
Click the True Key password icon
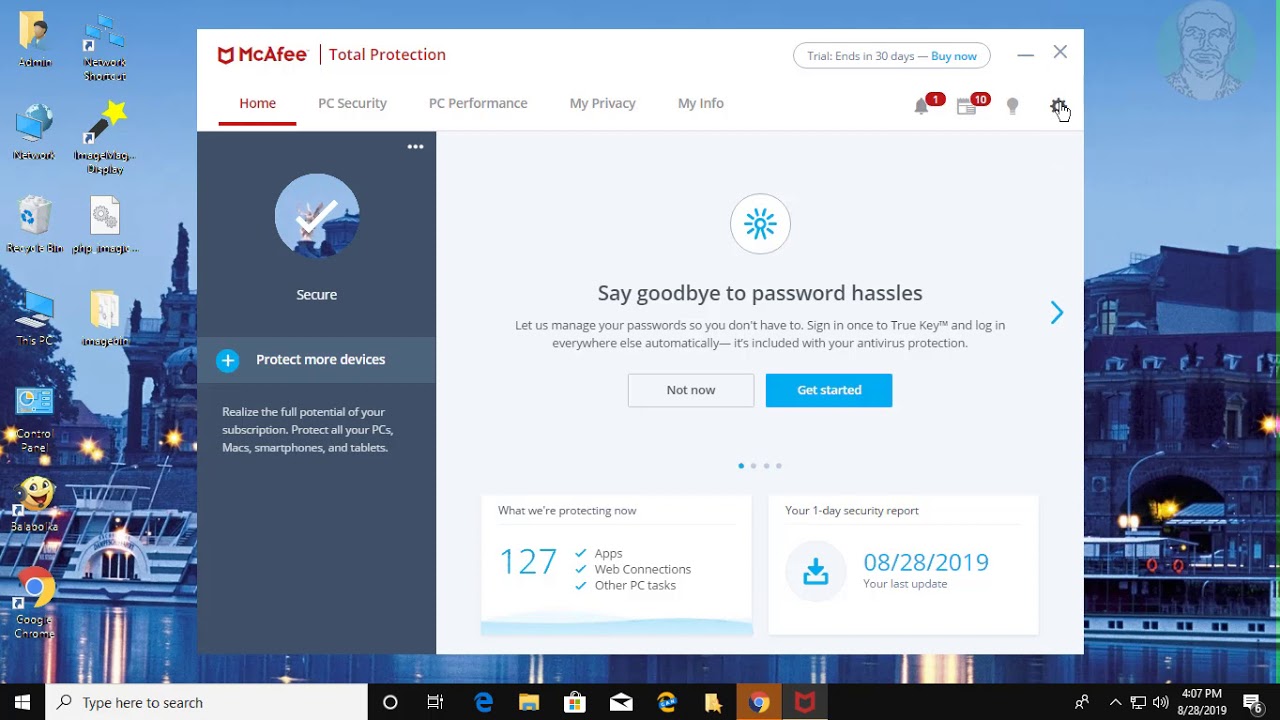(760, 224)
